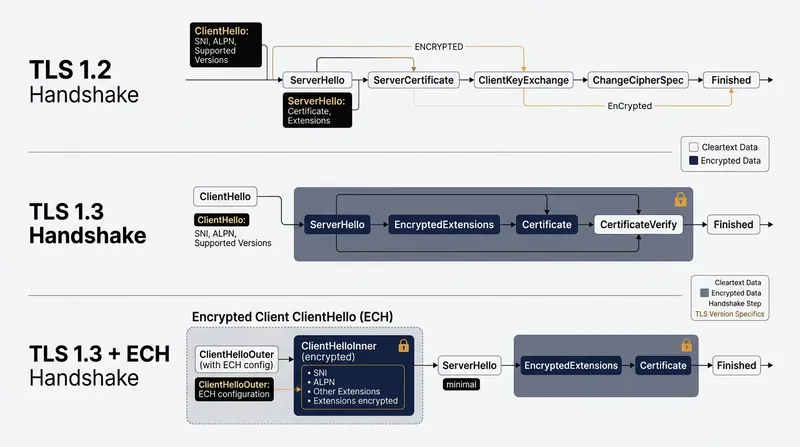
Task: Click the black minimal label
Action: [x=461, y=384]
